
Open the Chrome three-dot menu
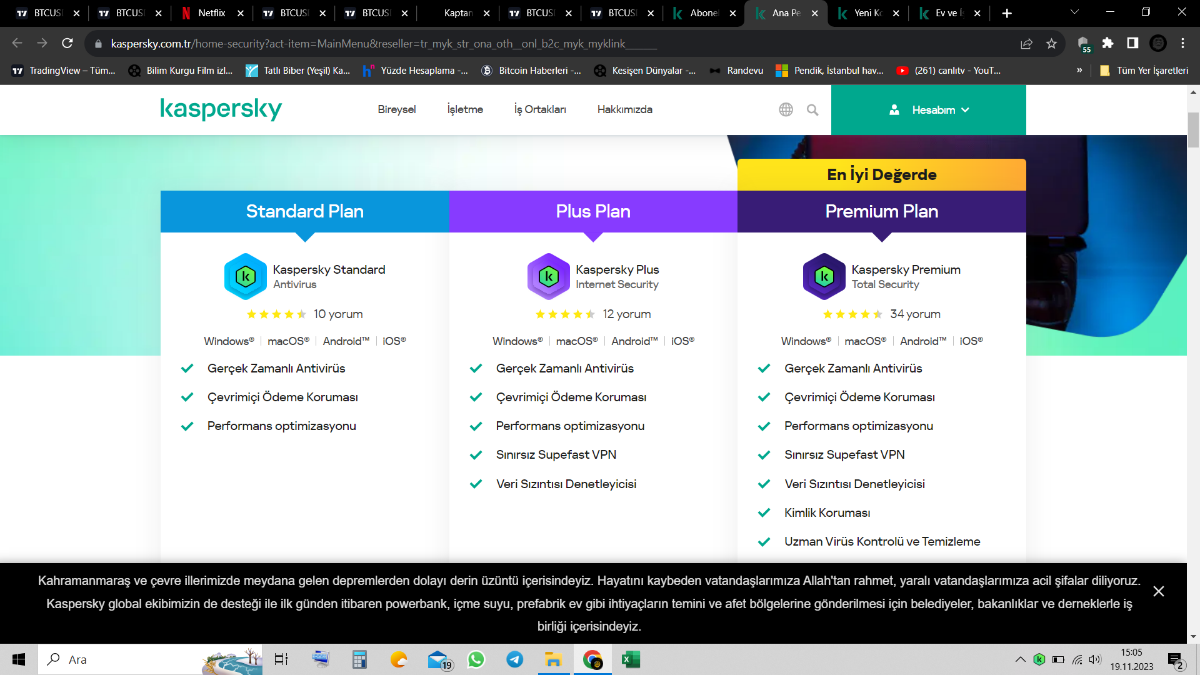tap(1183, 44)
